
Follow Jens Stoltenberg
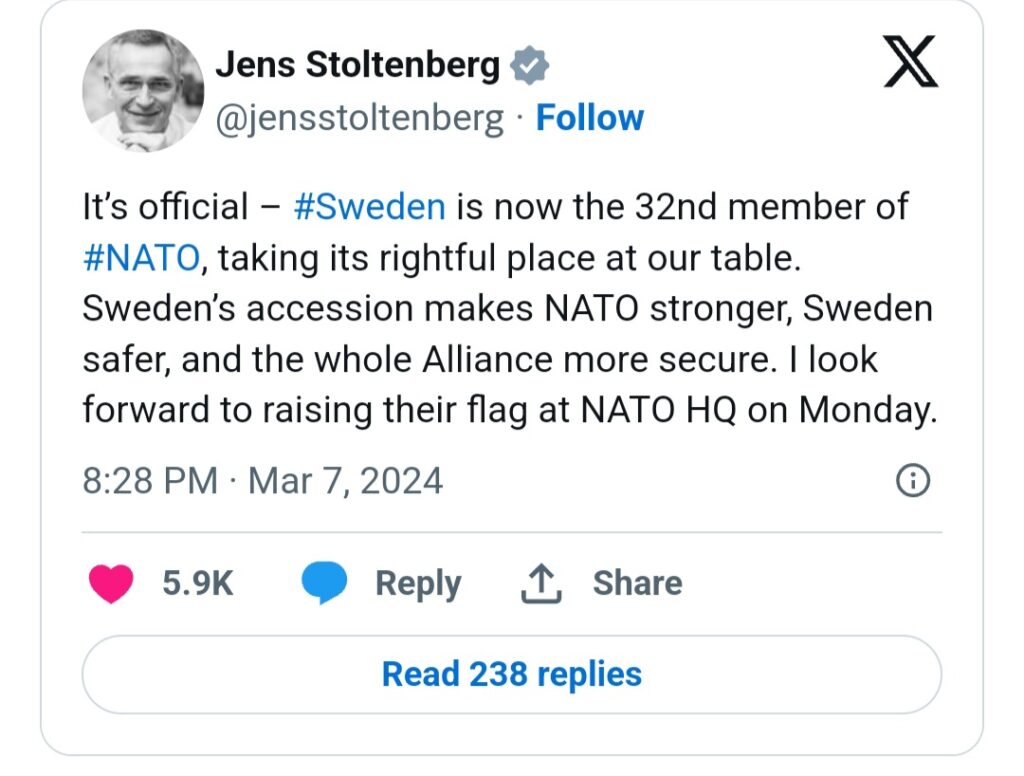click(x=590, y=118)
